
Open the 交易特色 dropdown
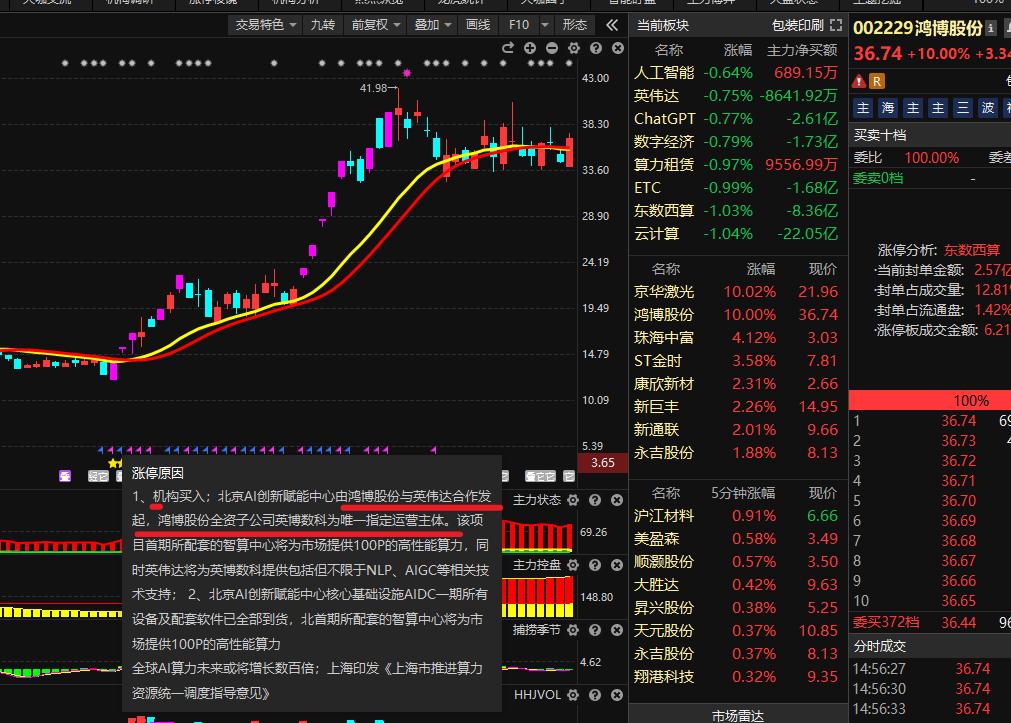pos(265,25)
